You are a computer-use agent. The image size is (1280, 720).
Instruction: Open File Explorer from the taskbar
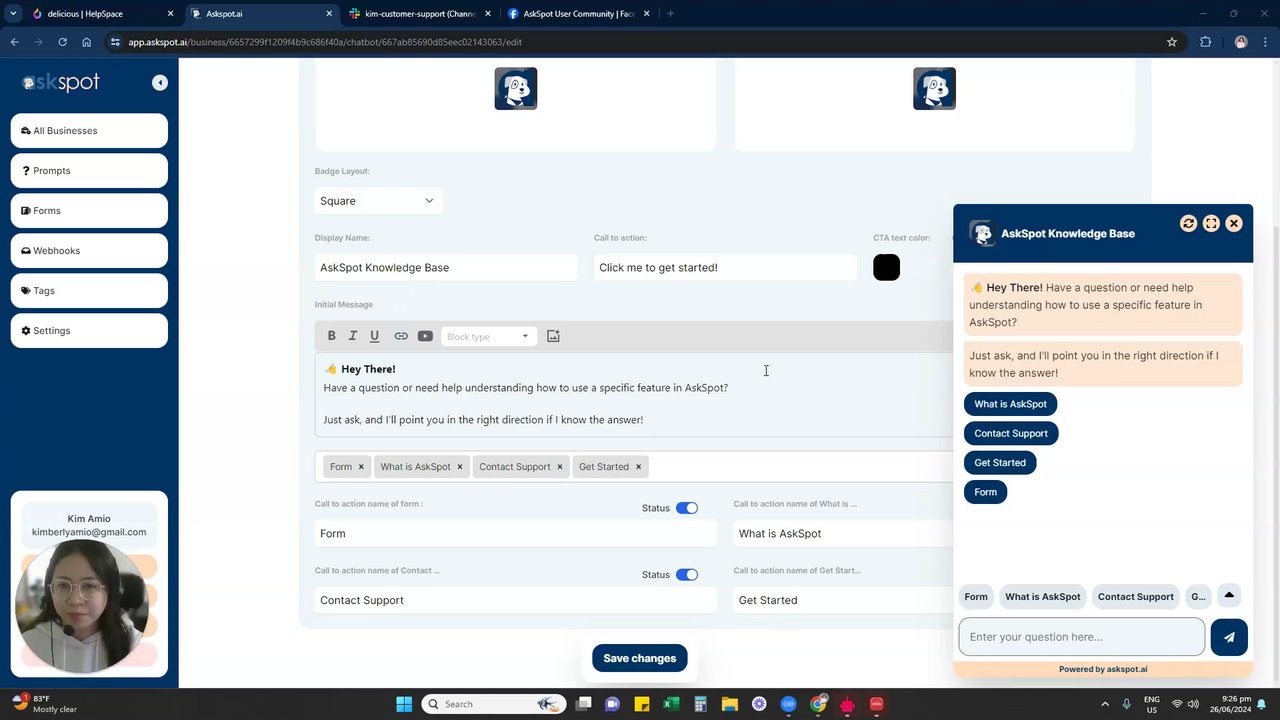click(730, 704)
